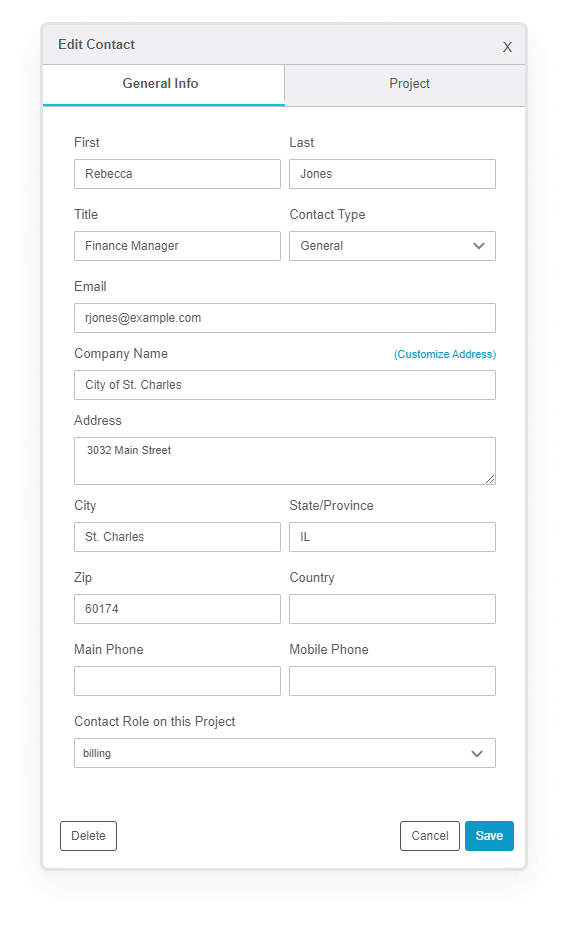The height and width of the screenshot is (929, 568).
Task: Delete this contact
Action: coord(88,836)
